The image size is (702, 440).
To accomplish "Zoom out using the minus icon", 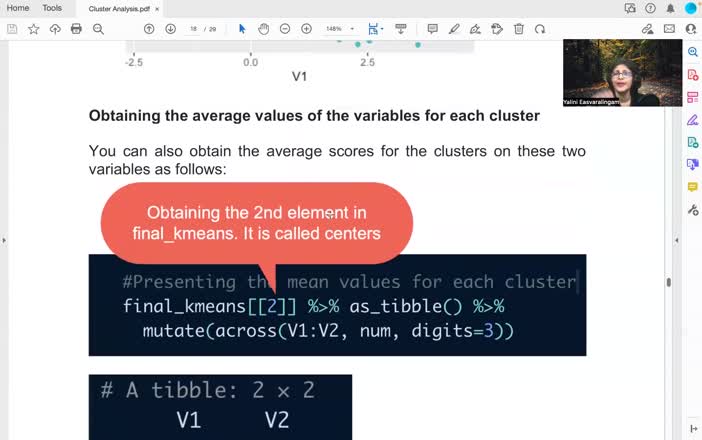I will 285,29.
